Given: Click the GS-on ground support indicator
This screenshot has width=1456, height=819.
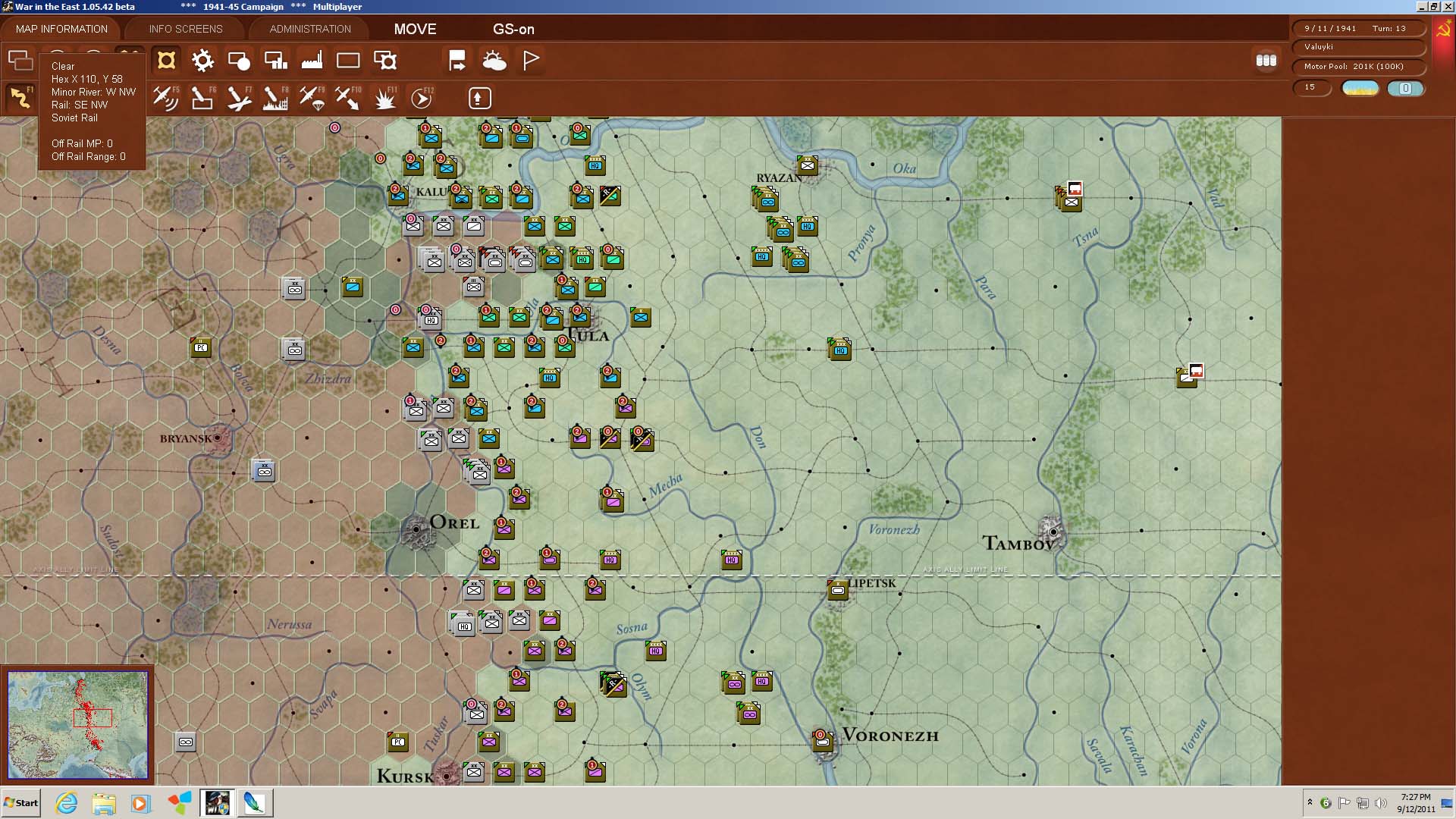Looking at the screenshot, I should (x=513, y=29).
